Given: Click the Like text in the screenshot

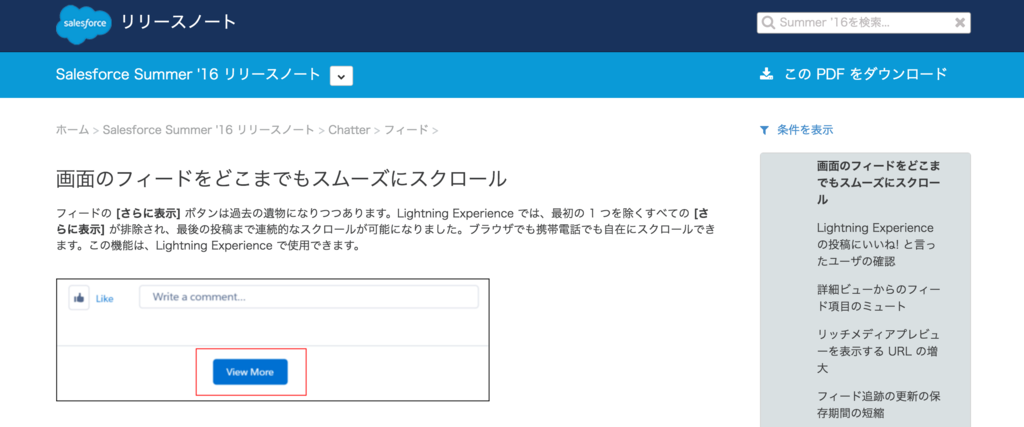Looking at the screenshot, I should [104, 298].
